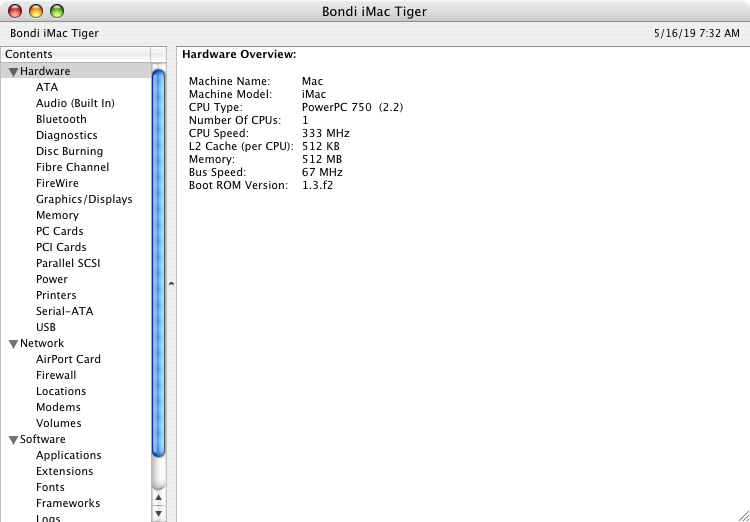750x522 pixels.
Task: Click the Boot ROM Version value 1.3.f2
Action: pyautogui.click(x=317, y=185)
